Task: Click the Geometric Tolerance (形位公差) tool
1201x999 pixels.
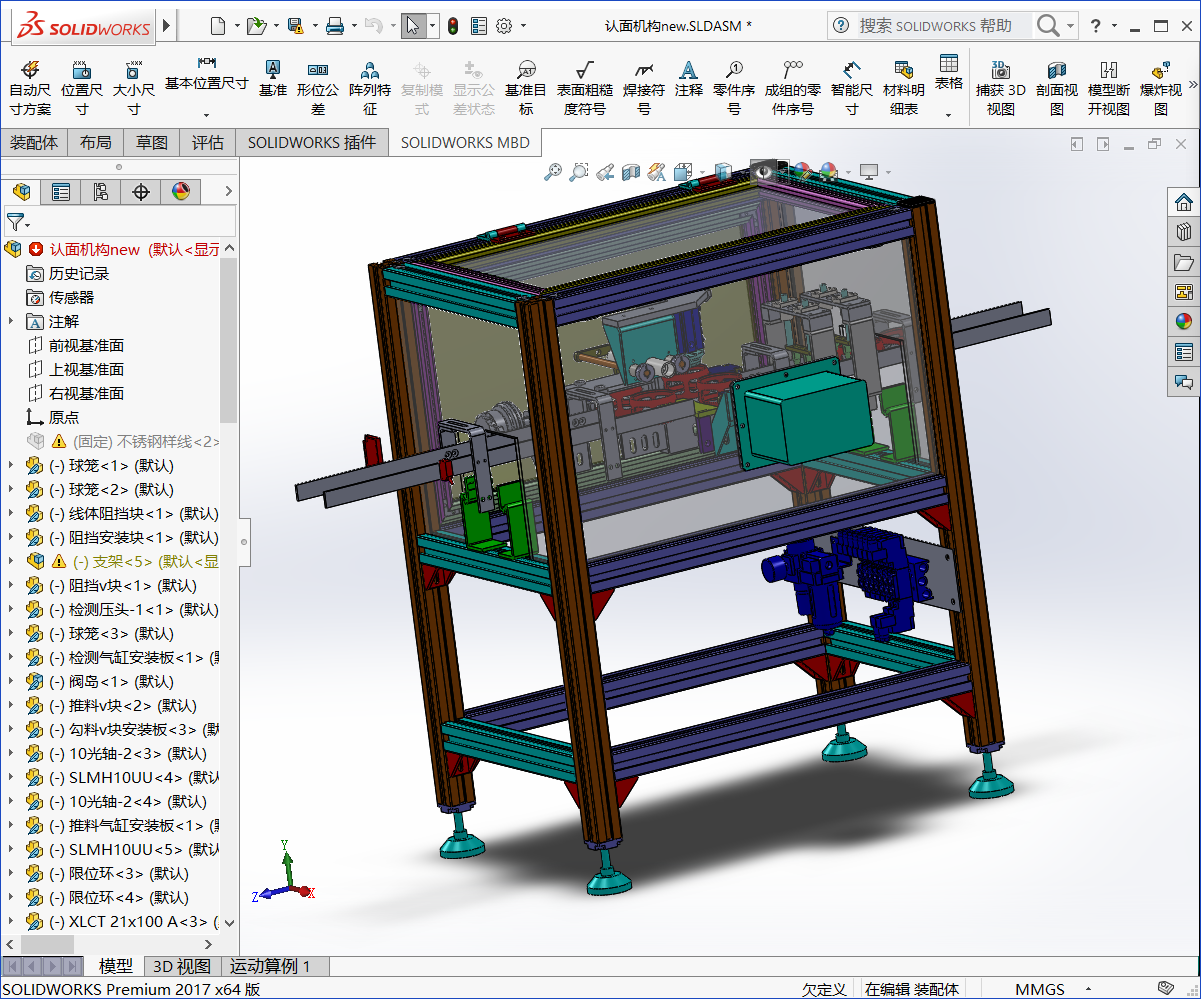Action: click(x=318, y=89)
